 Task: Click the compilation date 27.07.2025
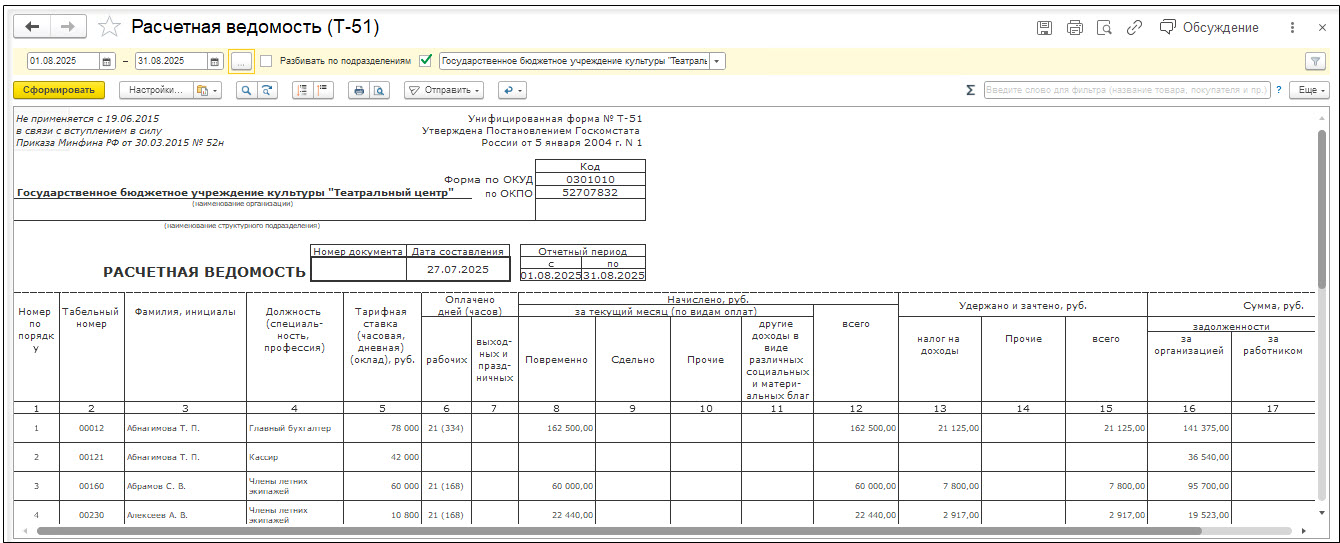pyautogui.click(x=458, y=269)
